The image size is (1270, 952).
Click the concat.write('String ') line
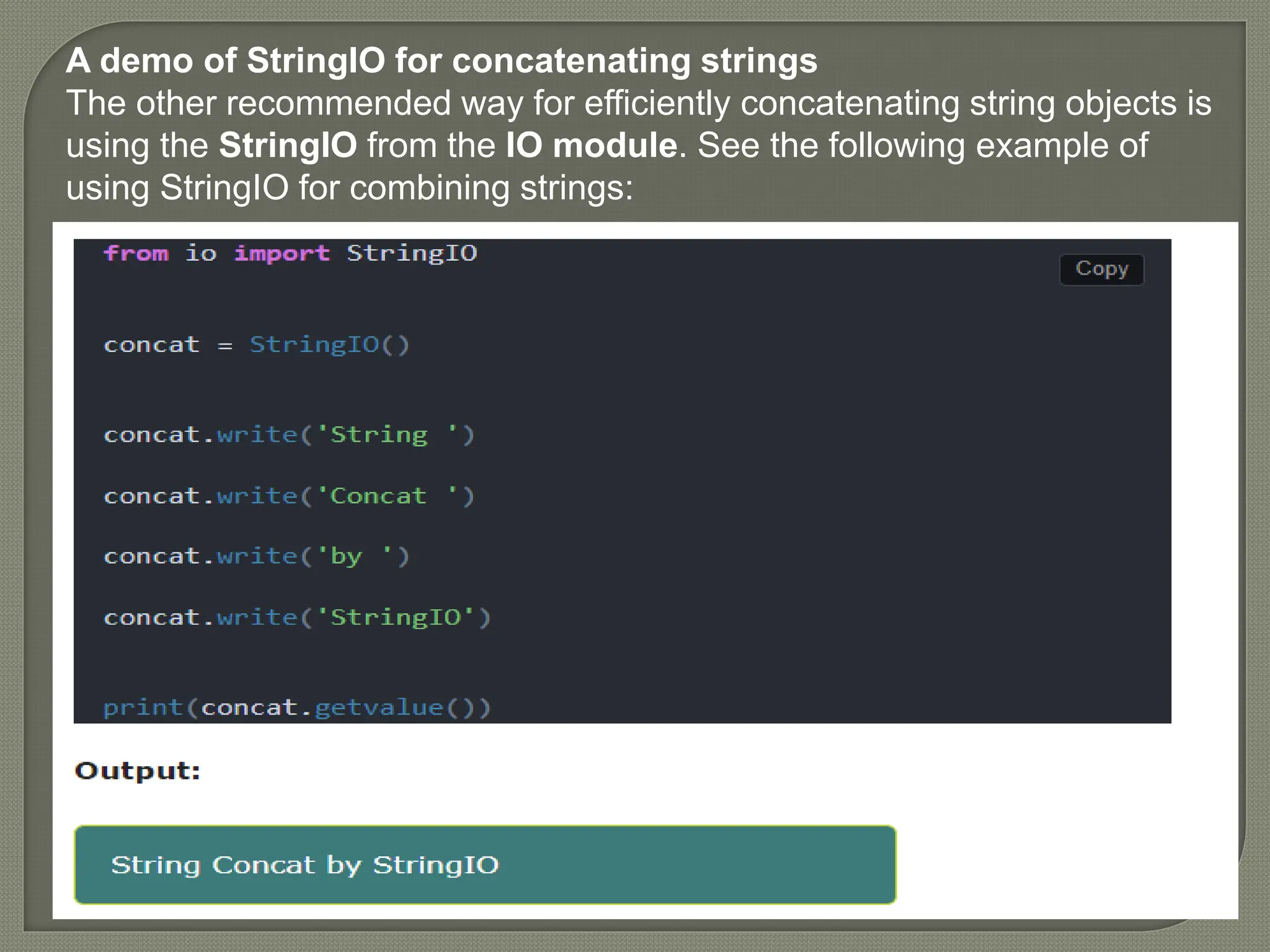(x=289, y=435)
